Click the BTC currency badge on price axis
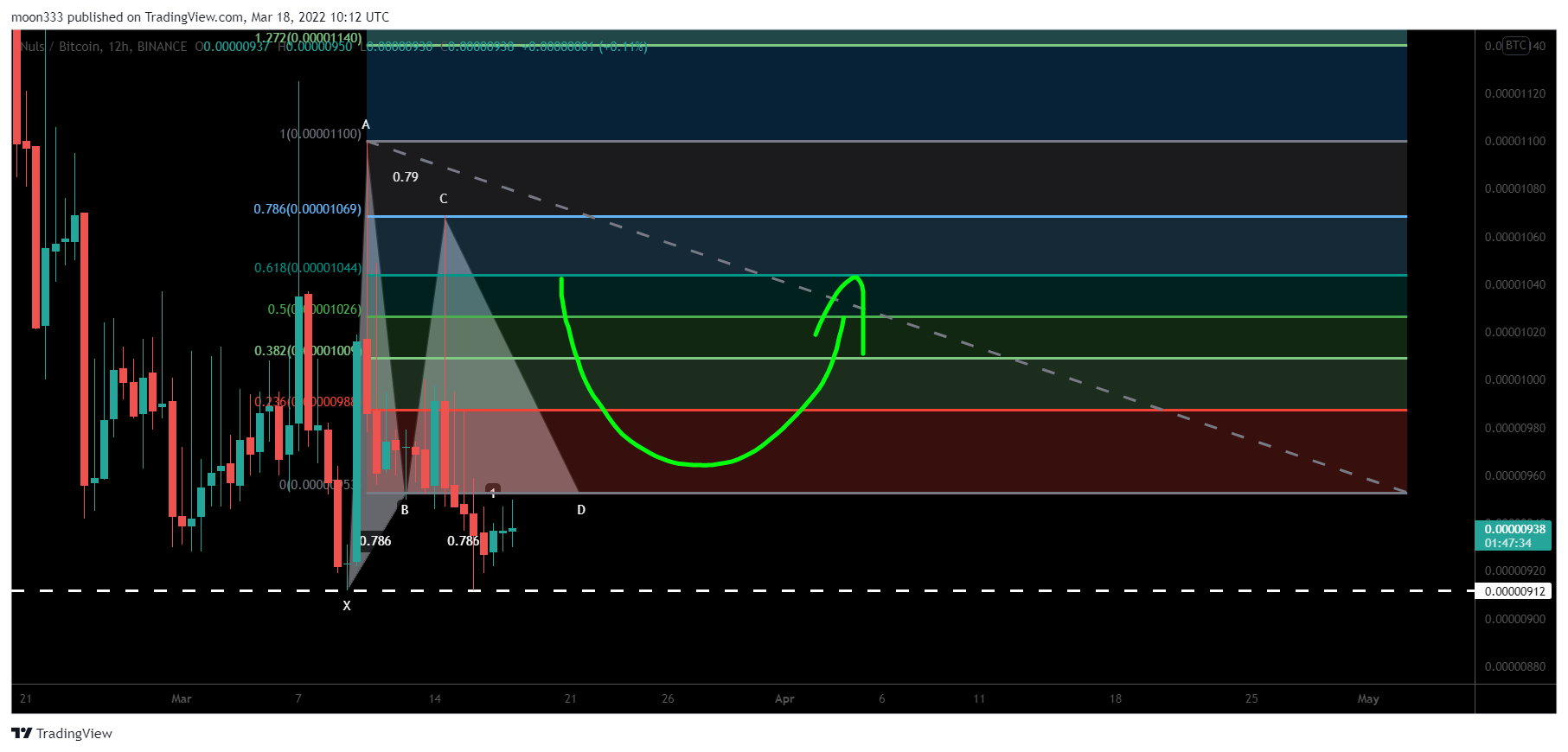This screenshot has height=752, width=1568. 1516,46
